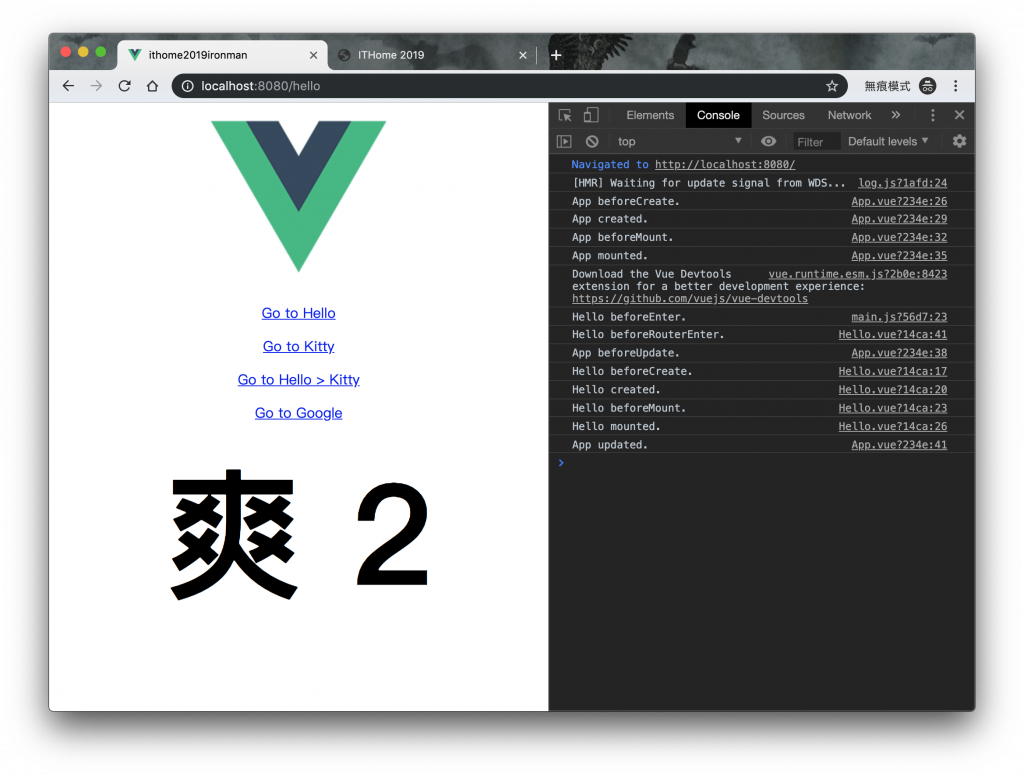This screenshot has height=776, width=1024.
Task: Open the browser home page icon
Action: [x=152, y=86]
